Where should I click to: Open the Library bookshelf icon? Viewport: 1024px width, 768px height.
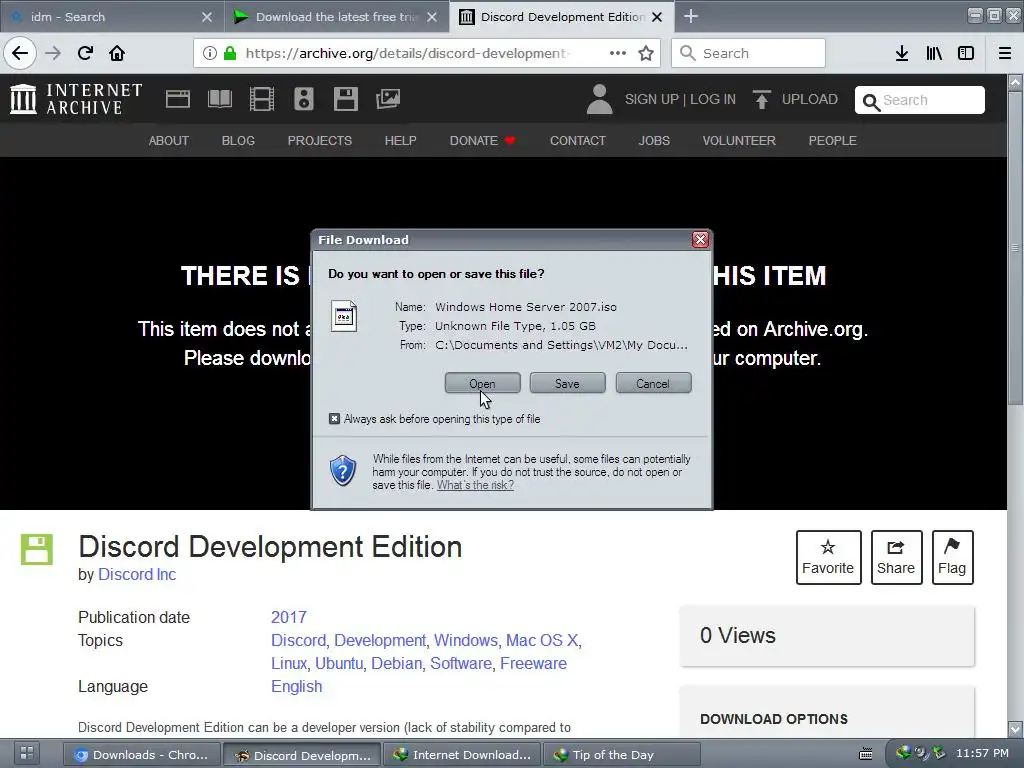(934, 53)
